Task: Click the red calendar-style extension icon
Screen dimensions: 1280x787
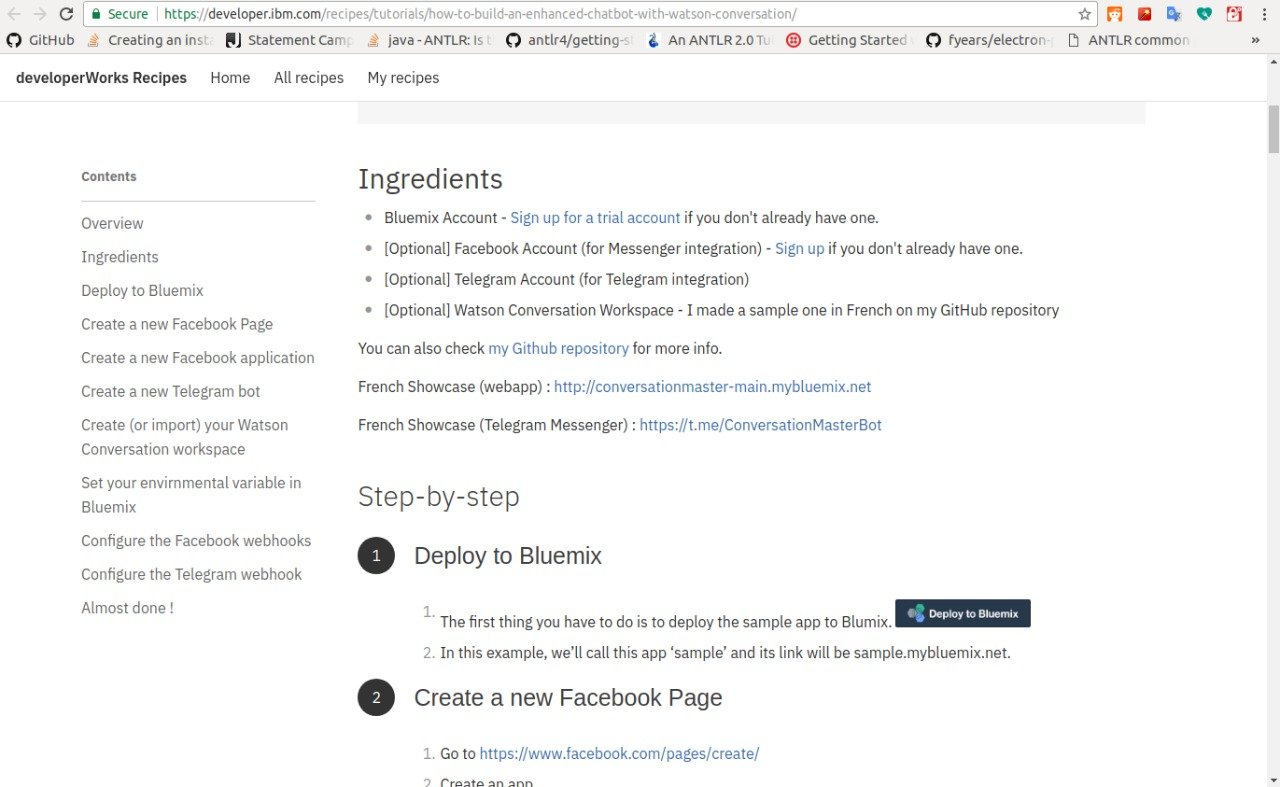Action: point(1234,14)
